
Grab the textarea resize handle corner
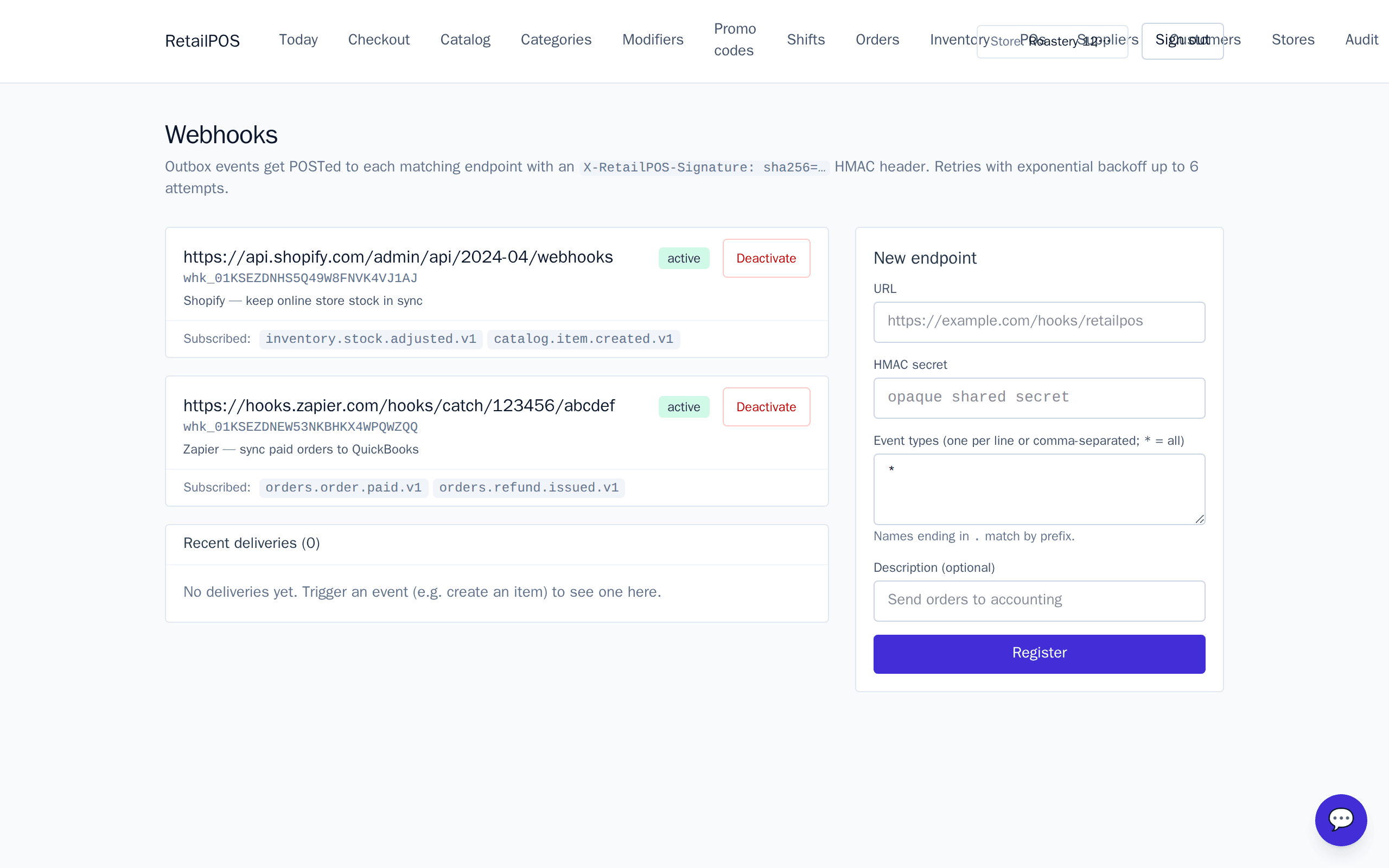click(1200, 519)
